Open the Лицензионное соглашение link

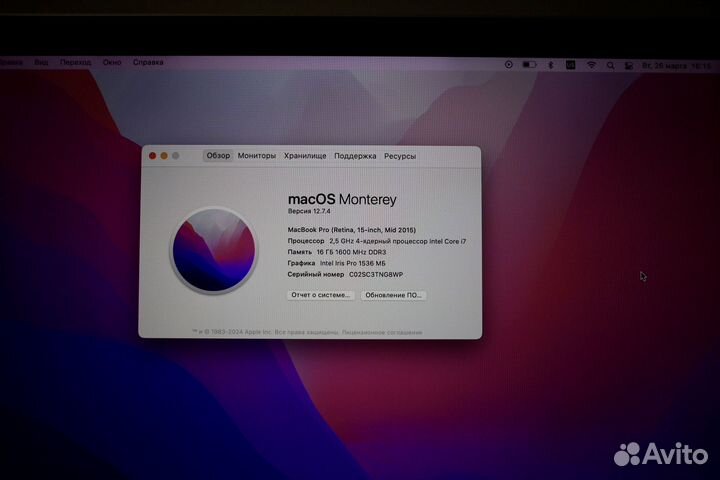click(x=382, y=332)
